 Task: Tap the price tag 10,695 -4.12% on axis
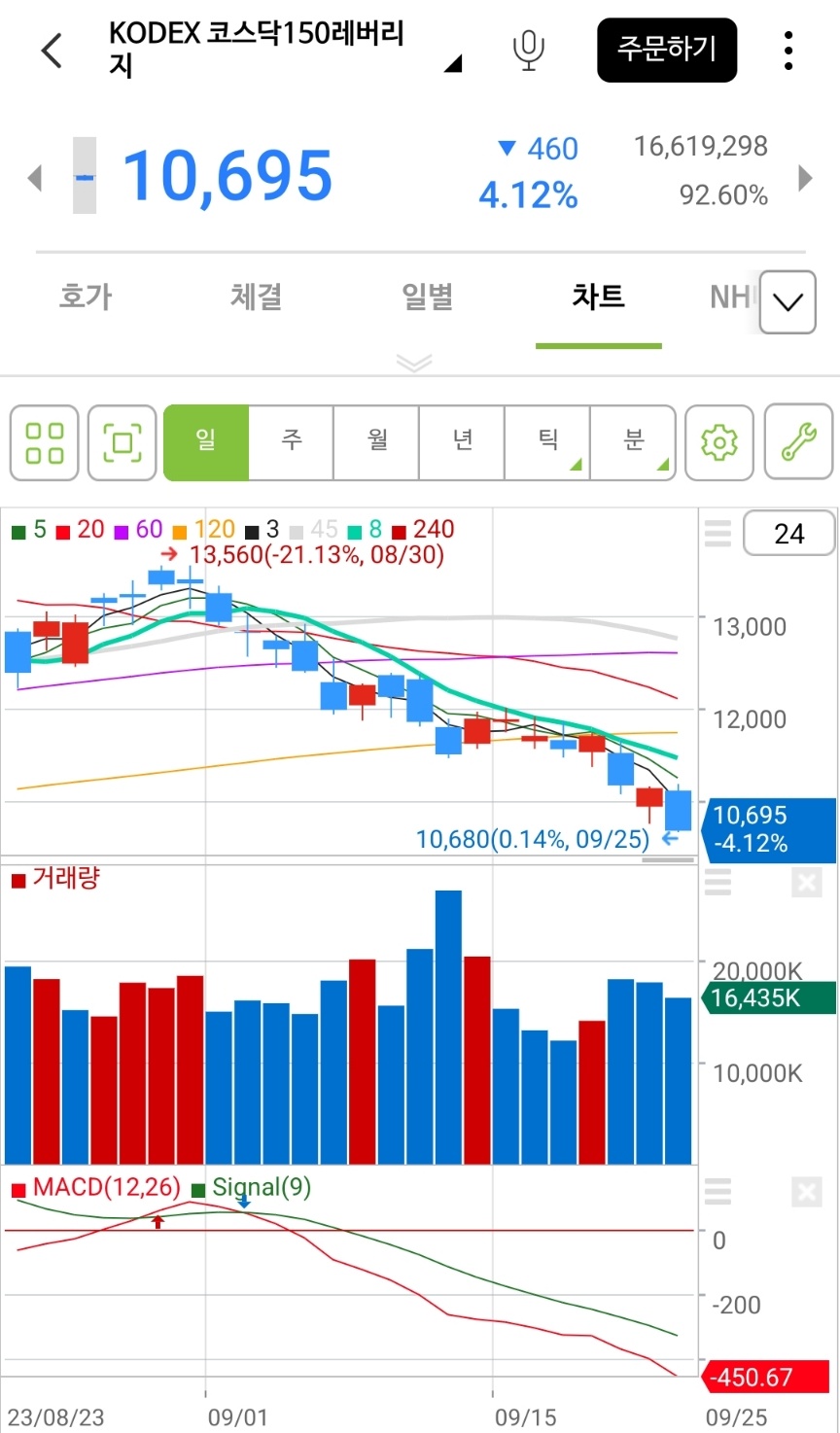(767, 830)
